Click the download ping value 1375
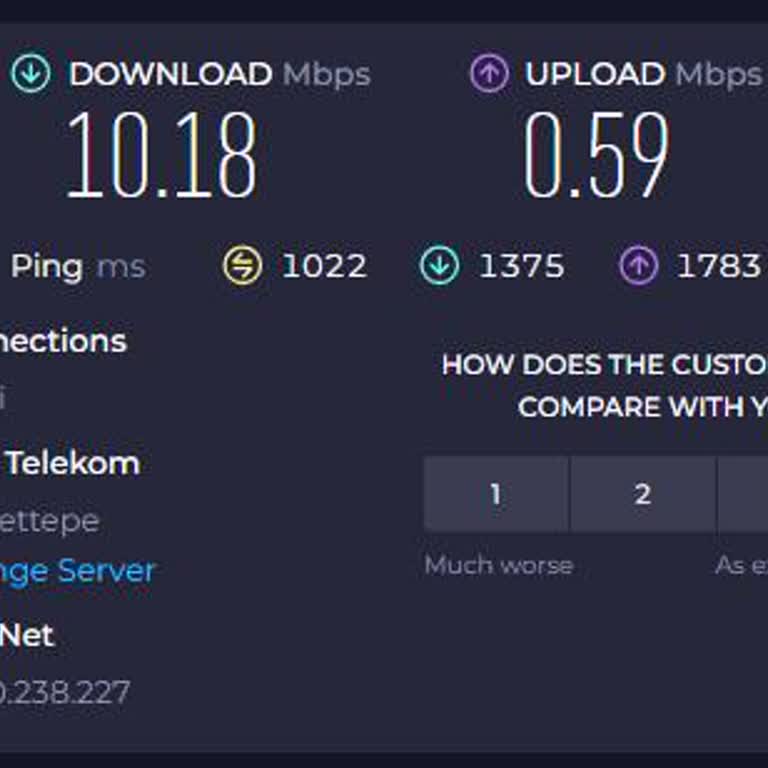768x768 pixels. pos(521,266)
